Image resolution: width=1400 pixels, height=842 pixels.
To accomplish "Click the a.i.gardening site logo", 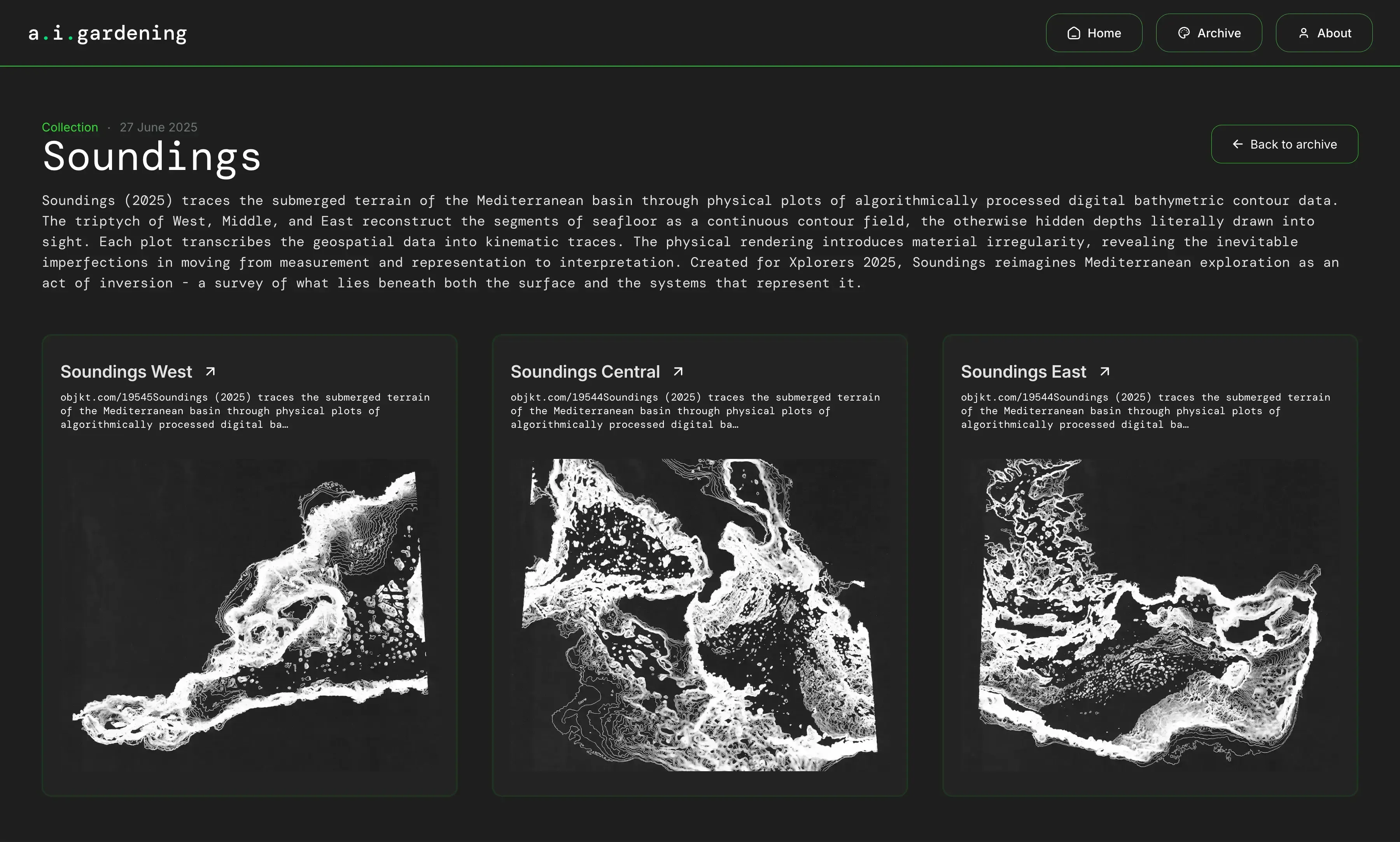I will (108, 33).
